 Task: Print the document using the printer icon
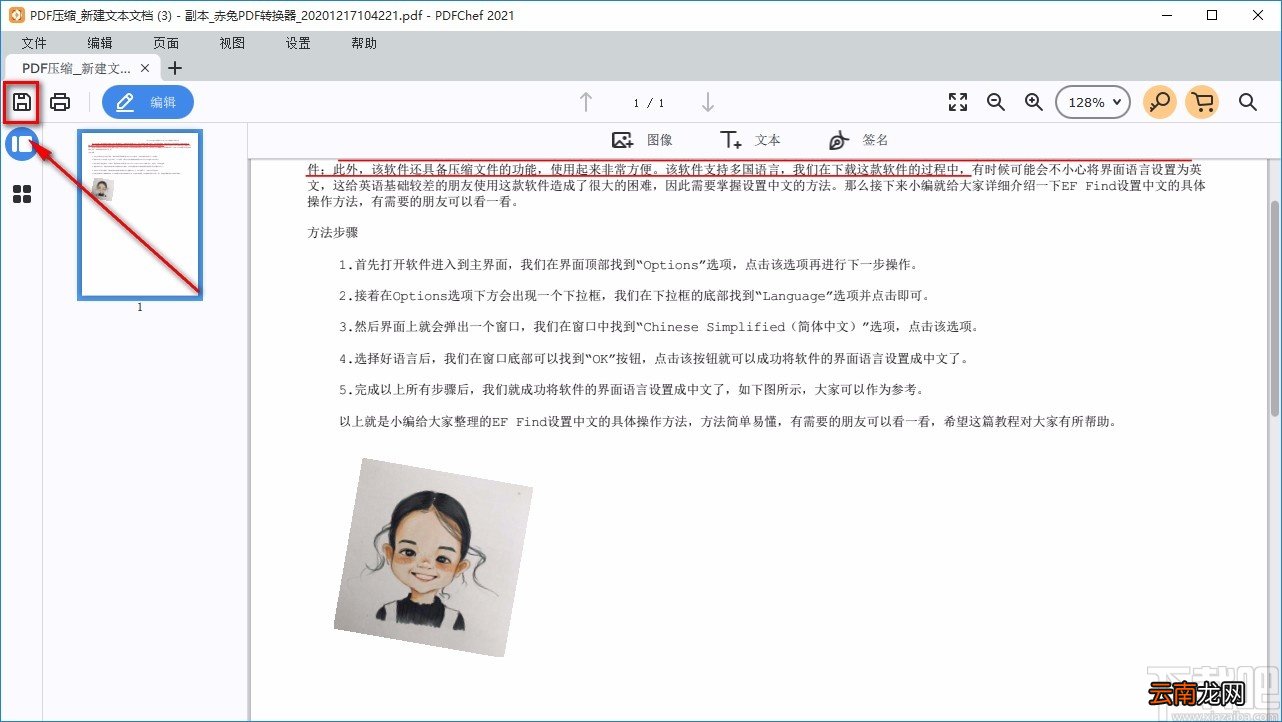point(60,102)
